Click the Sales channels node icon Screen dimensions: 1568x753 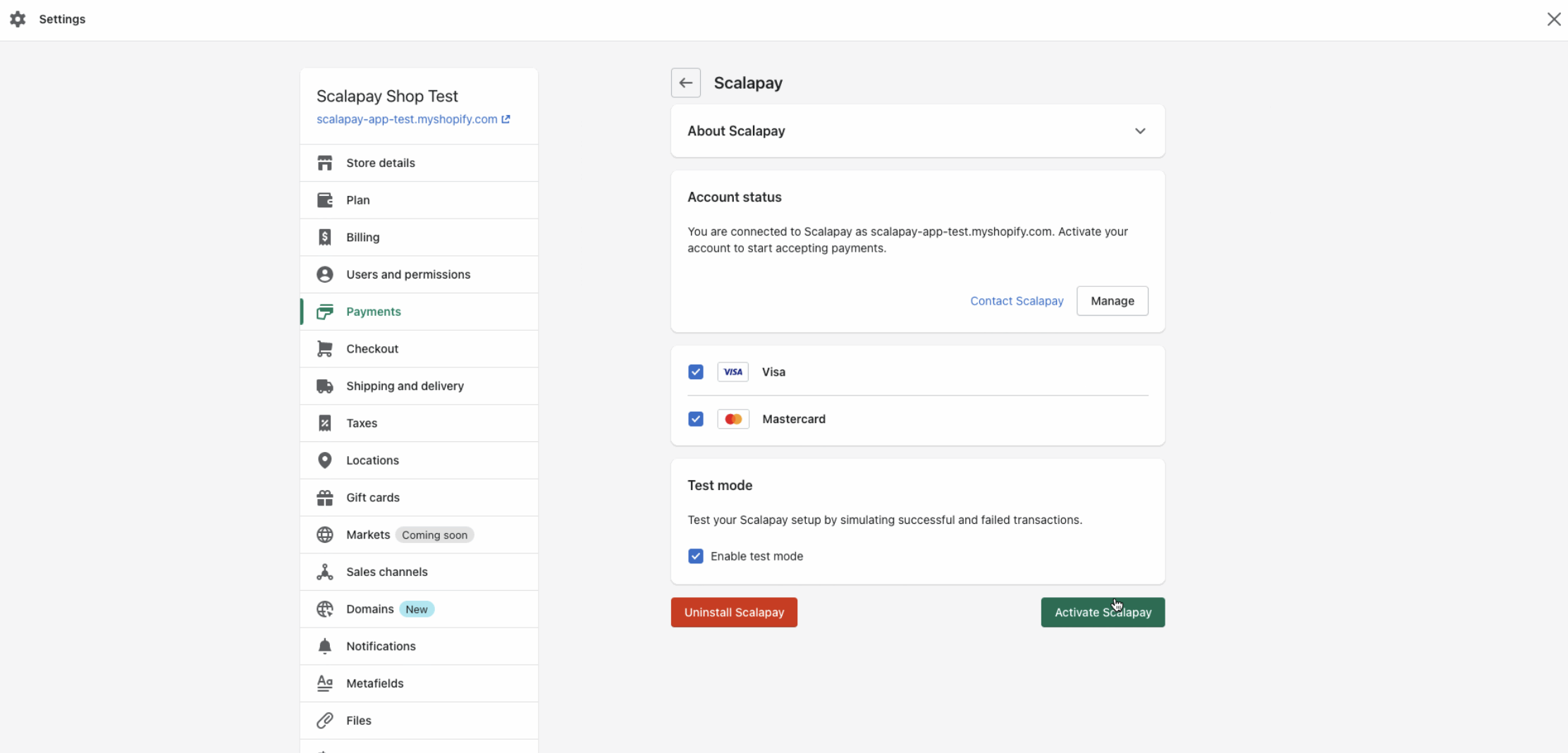click(324, 572)
